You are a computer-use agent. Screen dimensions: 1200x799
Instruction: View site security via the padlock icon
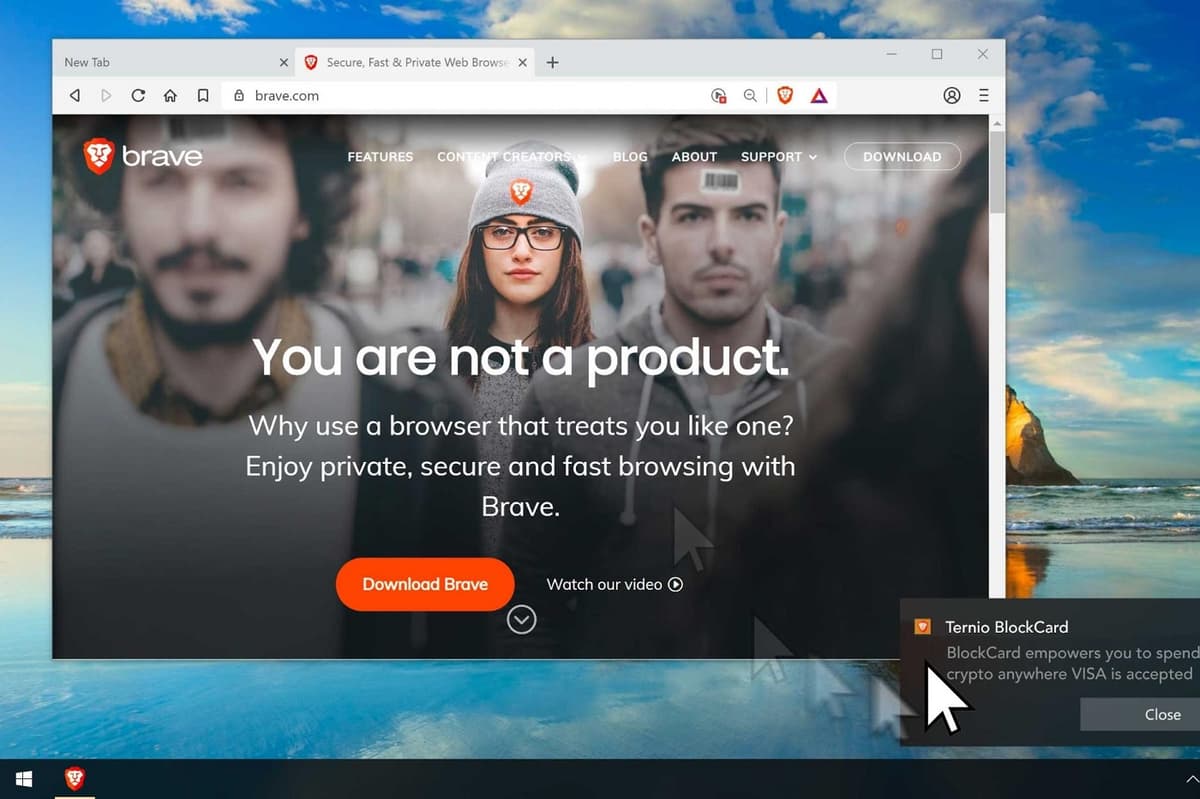click(237, 96)
